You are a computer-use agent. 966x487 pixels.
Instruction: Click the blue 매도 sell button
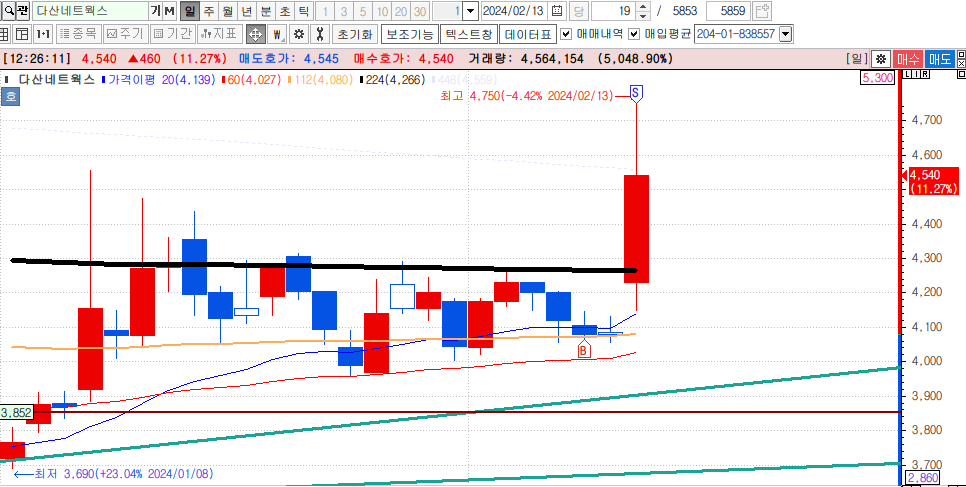(x=939, y=59)
